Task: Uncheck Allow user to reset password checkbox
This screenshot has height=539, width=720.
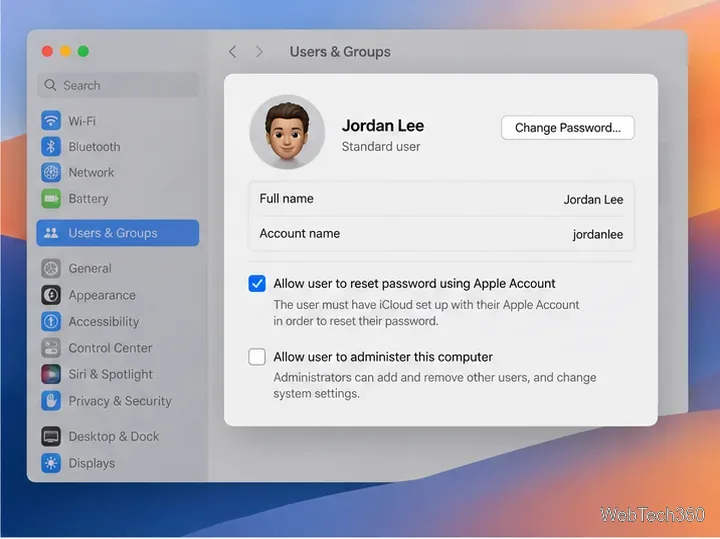Action: tap(257, 283)
